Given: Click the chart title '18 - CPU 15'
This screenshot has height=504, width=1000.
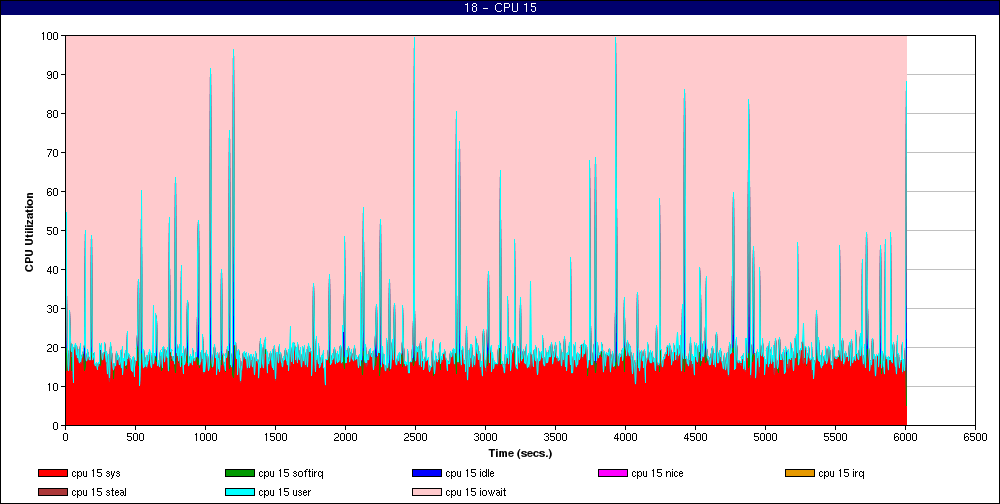Looking at the screenshot, I should [x=500, y=8].
